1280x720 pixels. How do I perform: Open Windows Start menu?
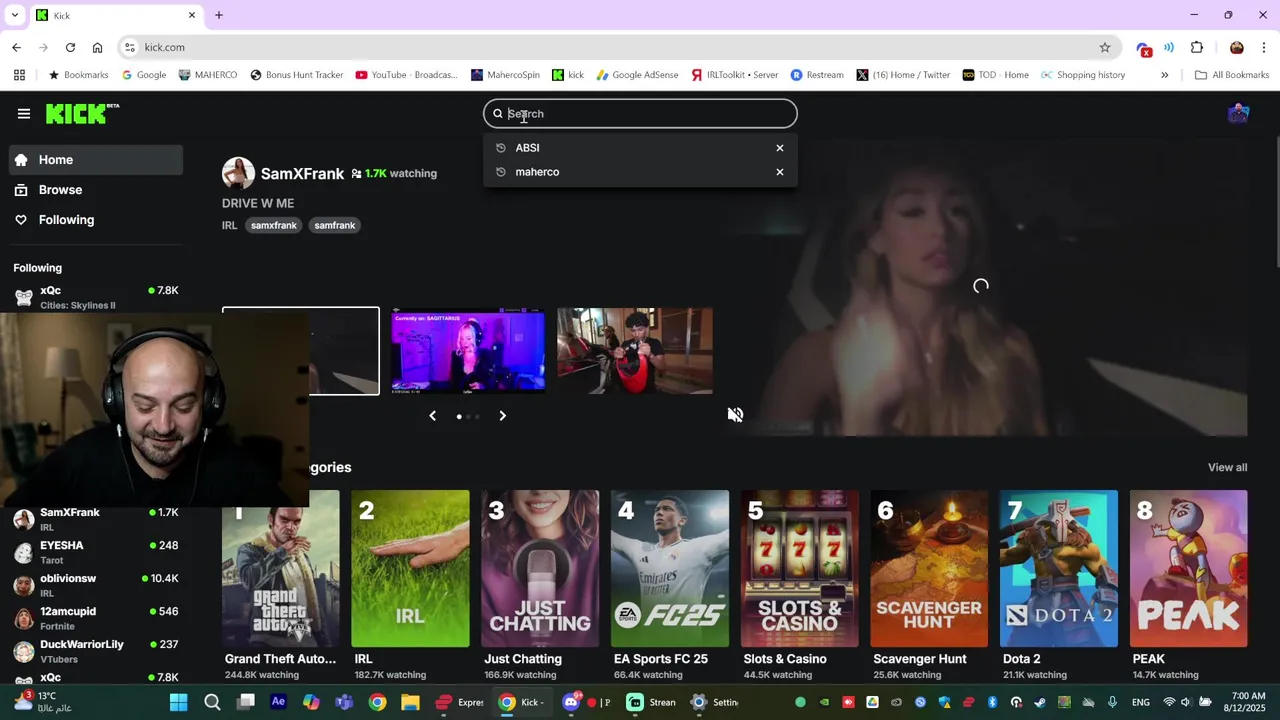179,702
